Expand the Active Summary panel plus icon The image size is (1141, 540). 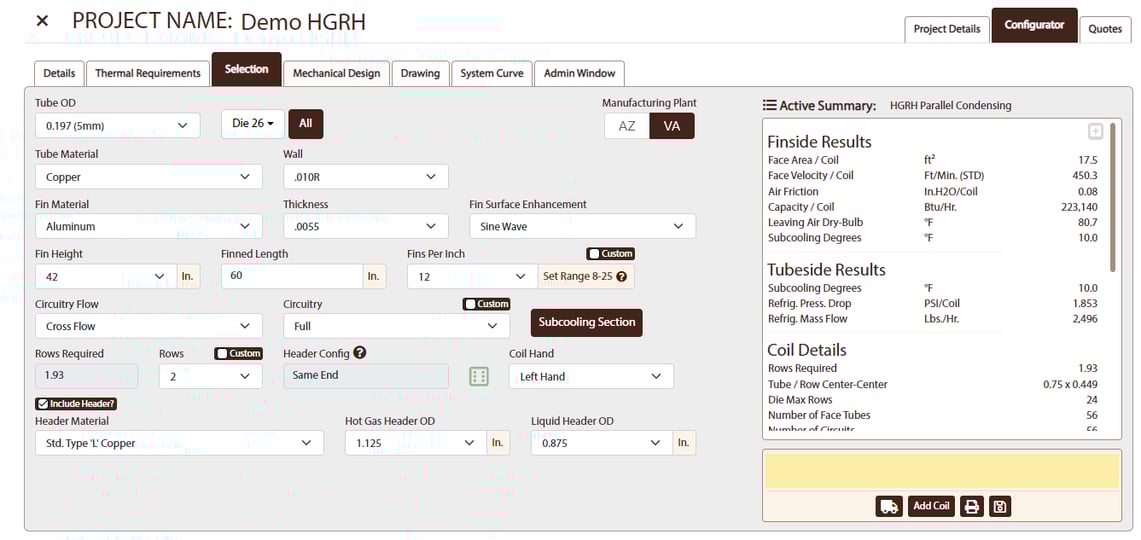coord(1095,132)
